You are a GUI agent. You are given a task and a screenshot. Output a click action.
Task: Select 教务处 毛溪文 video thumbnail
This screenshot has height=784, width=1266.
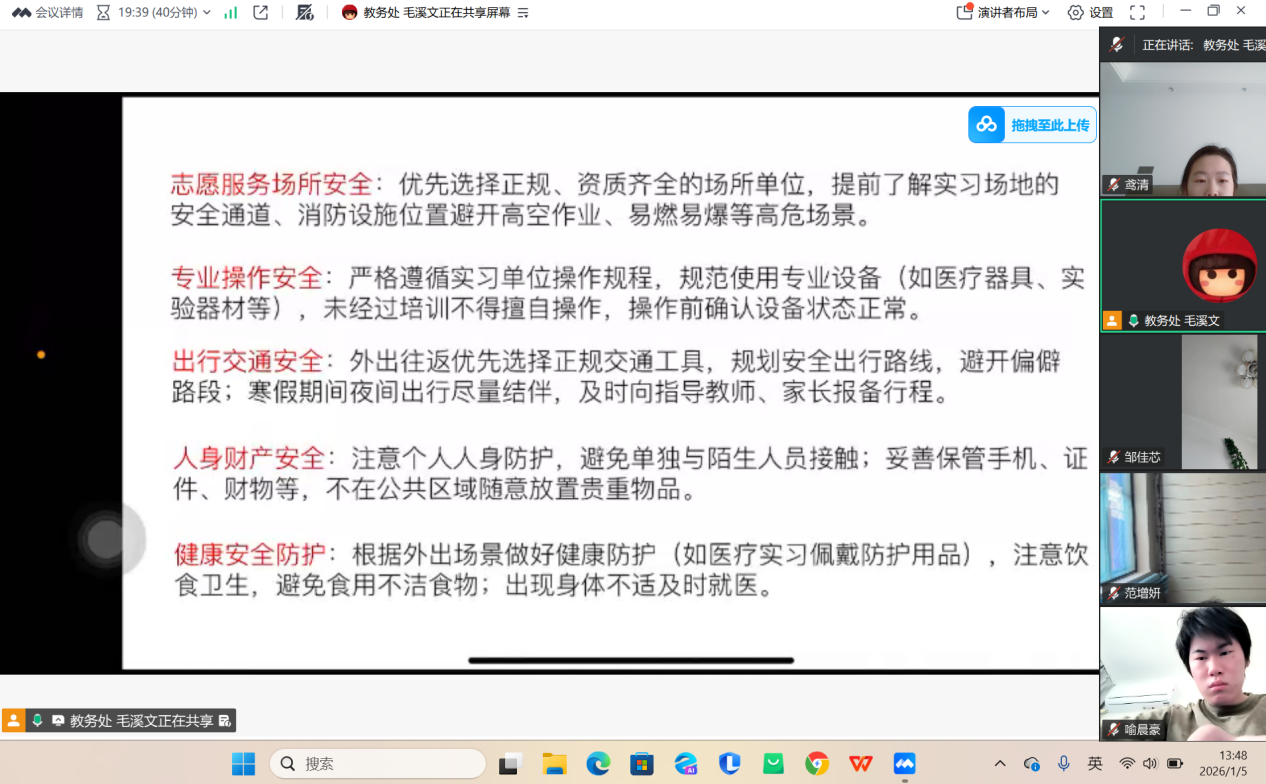tap(1182, 265)
